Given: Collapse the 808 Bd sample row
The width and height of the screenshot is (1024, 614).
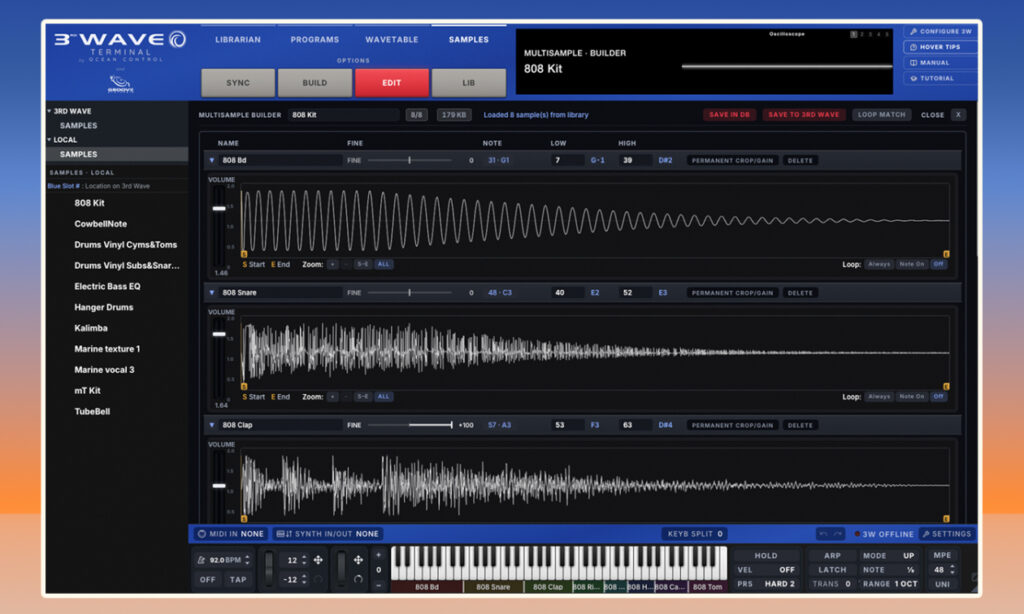Looking at the screenshot, I should pyautogui.click(x=212, y=161).
